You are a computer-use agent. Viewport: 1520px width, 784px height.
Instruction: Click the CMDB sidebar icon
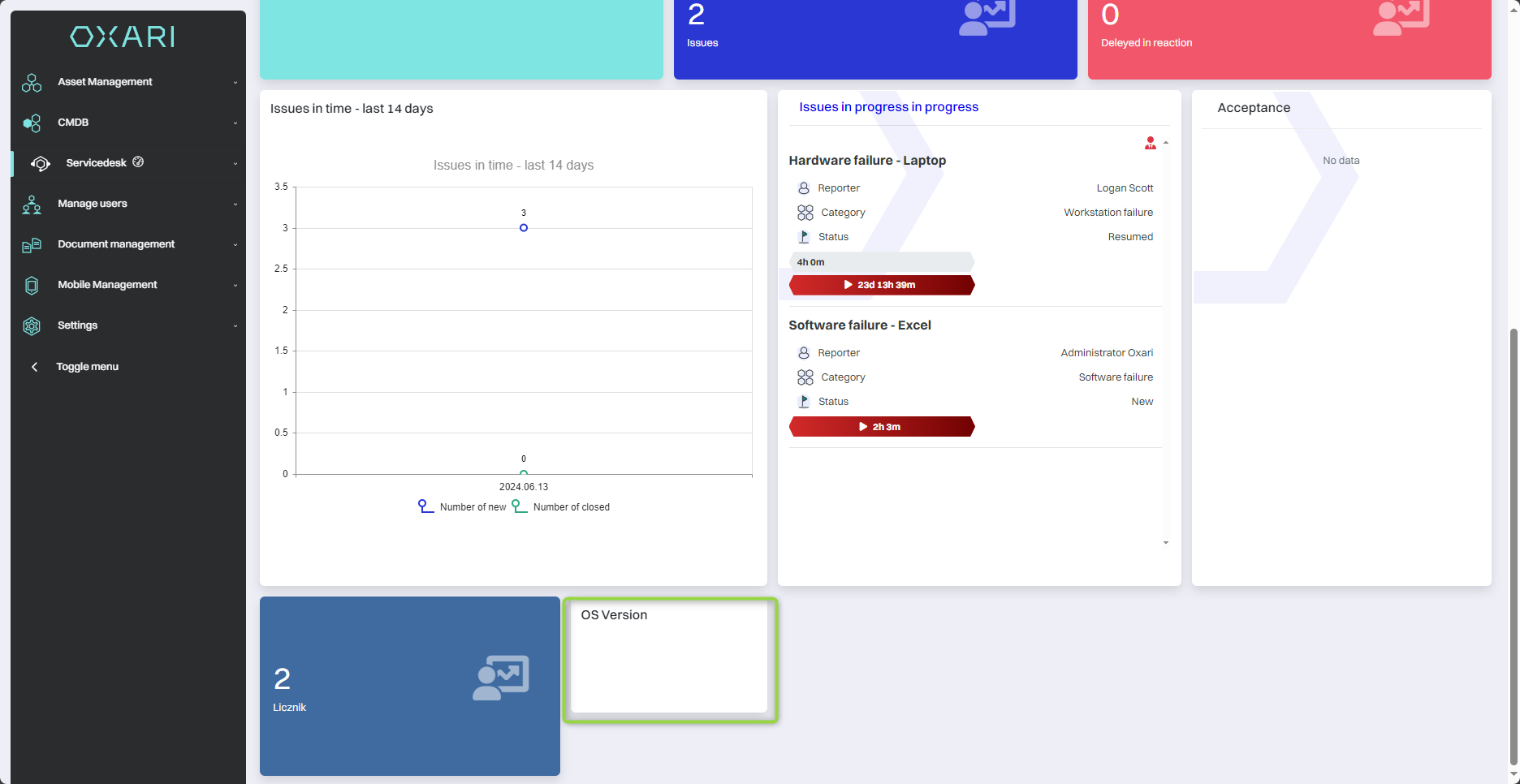coord(32,123)
